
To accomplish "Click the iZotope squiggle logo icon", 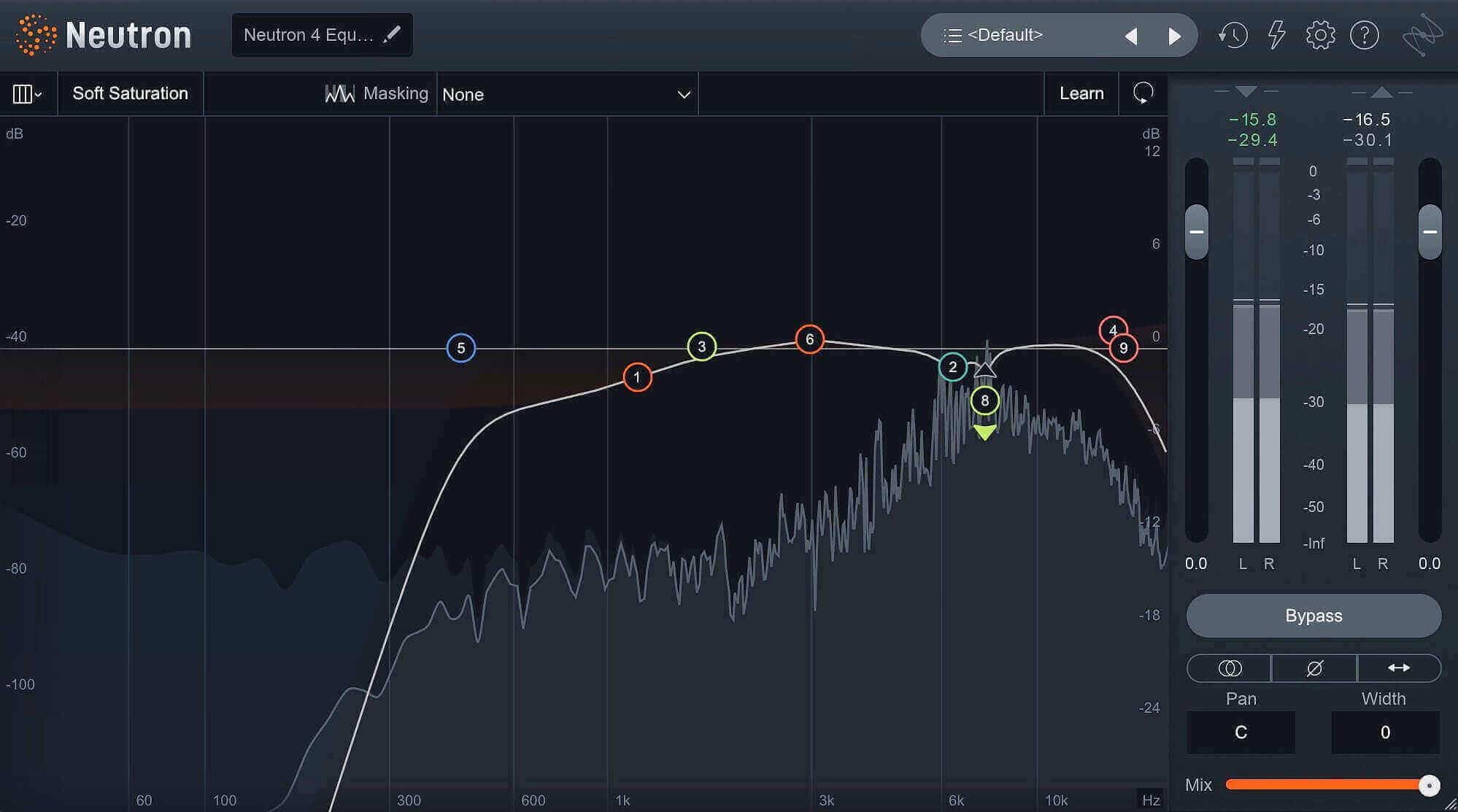I will point(1422,35).
